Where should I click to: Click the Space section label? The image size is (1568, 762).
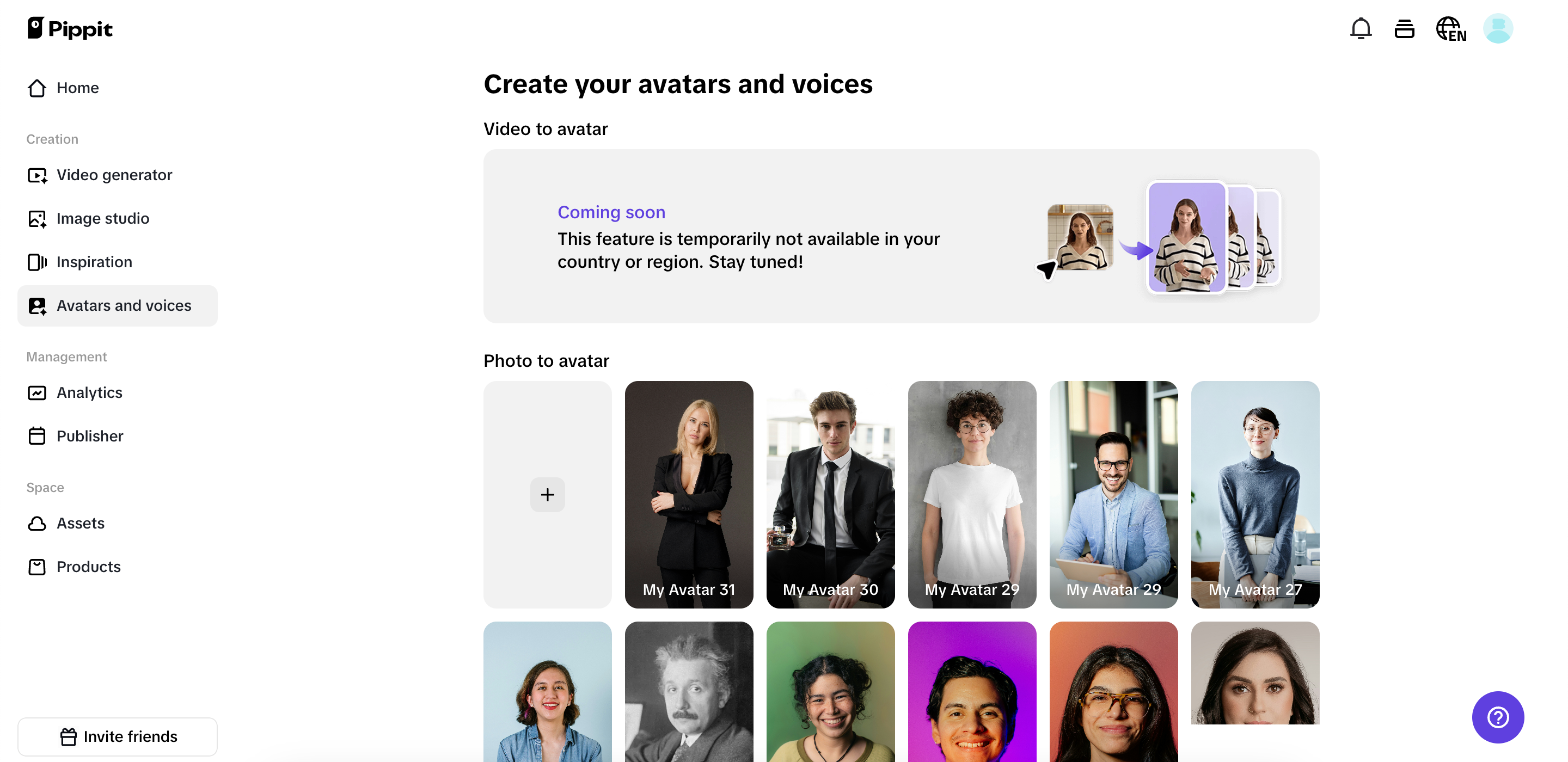pos(45,488)
